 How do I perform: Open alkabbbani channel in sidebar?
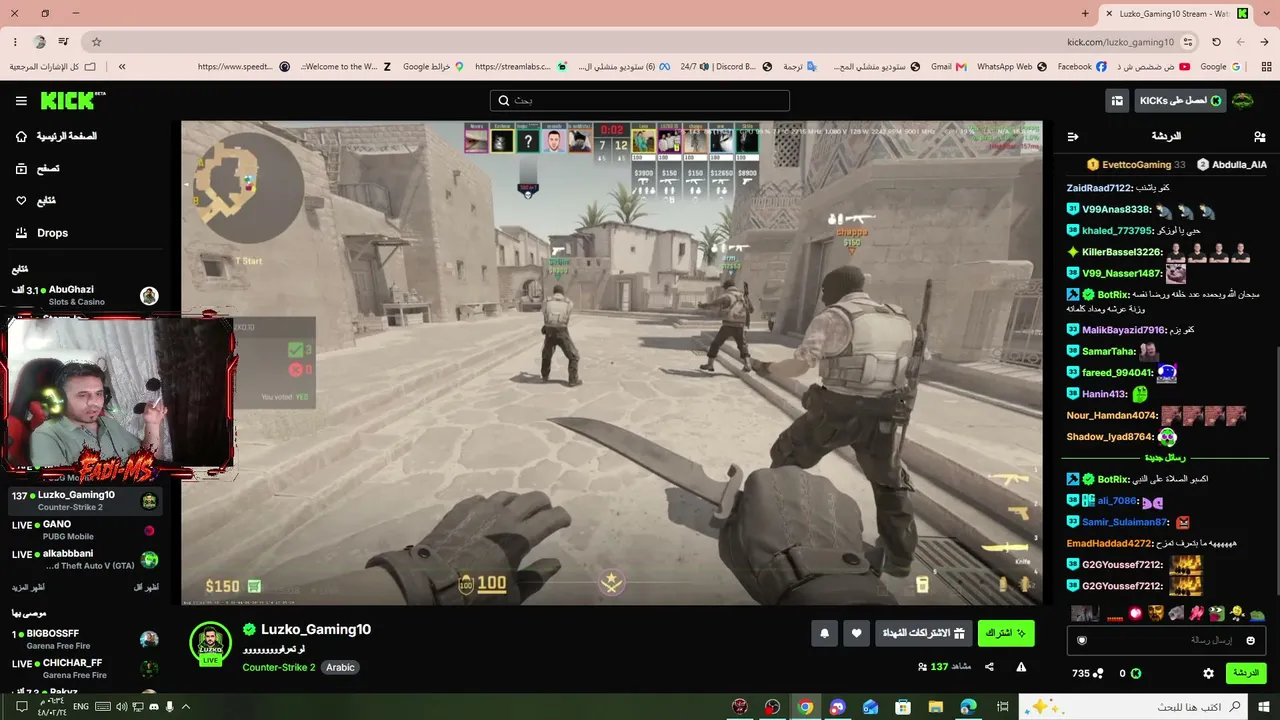[x=85, y=559]
